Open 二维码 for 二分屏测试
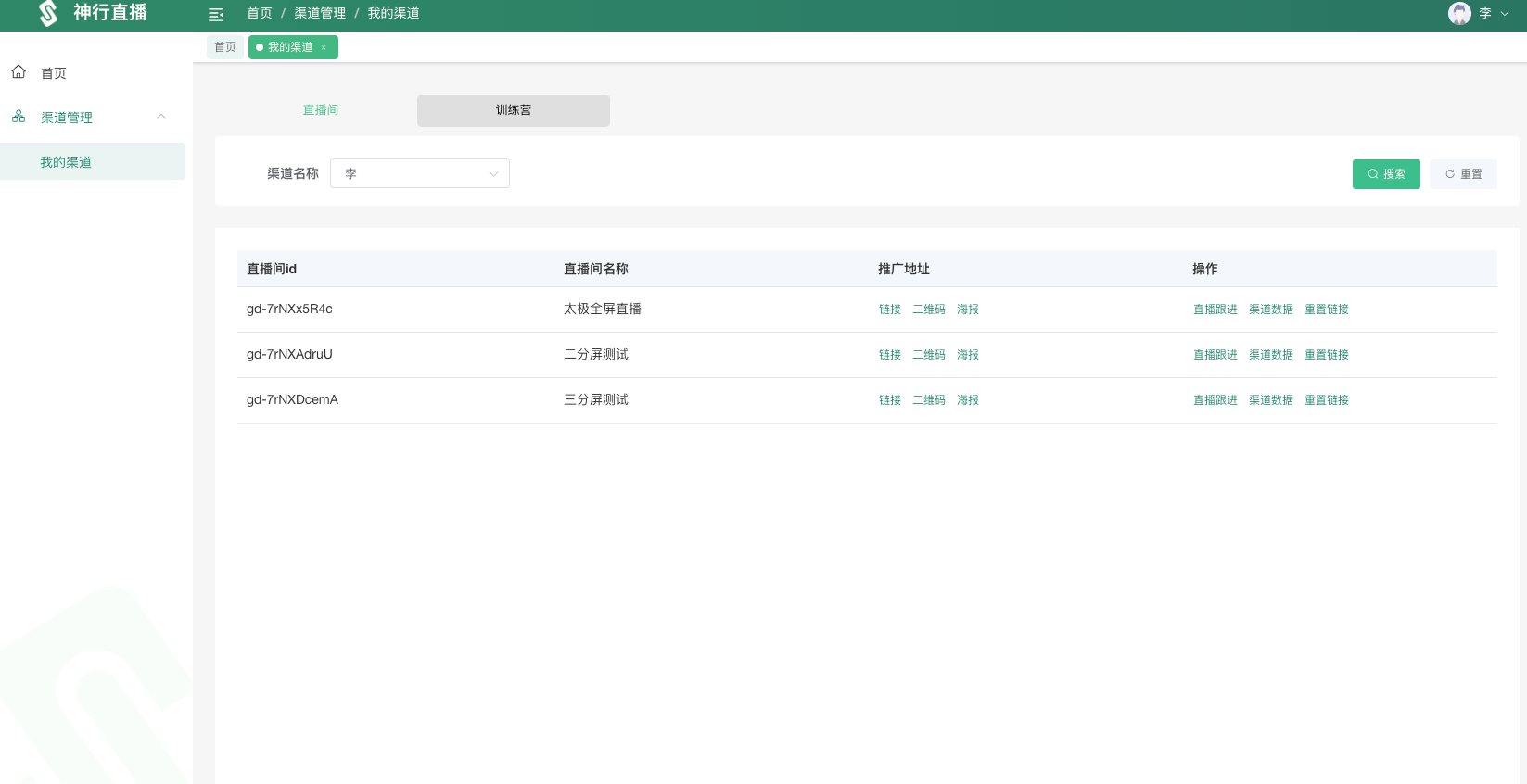The height and width of the screenshot is (784, 1527). tap(929, 355)
